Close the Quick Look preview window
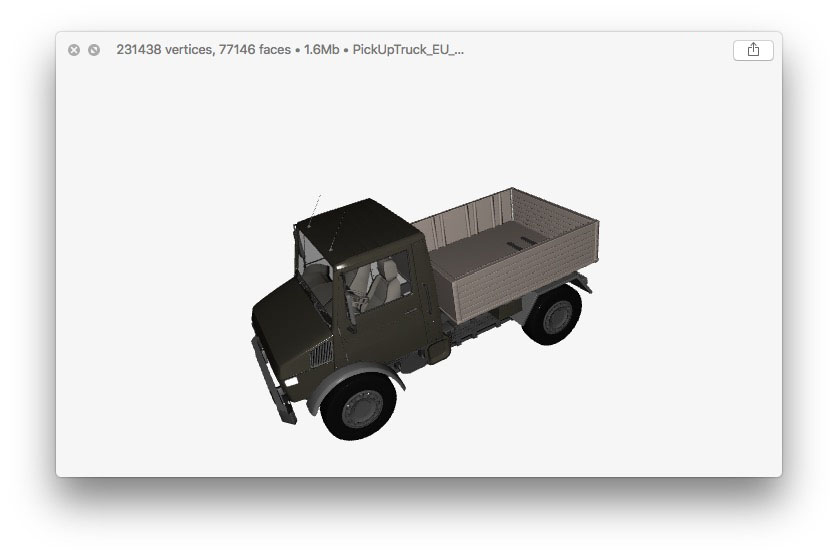 (x=74, y=50)
